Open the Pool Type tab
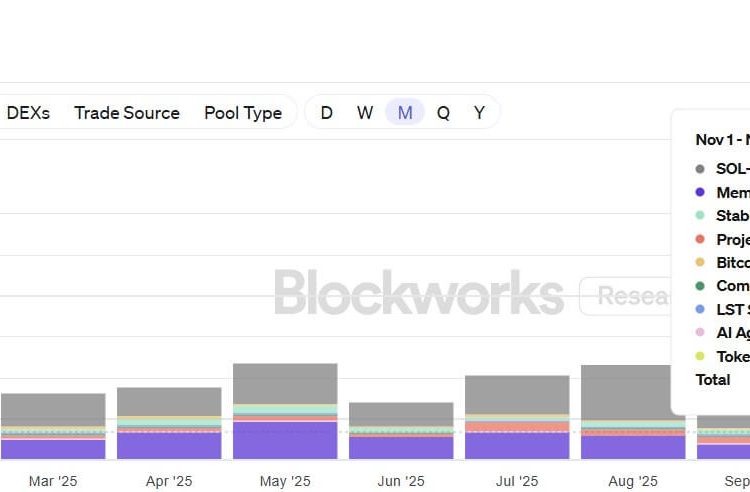 242,113
